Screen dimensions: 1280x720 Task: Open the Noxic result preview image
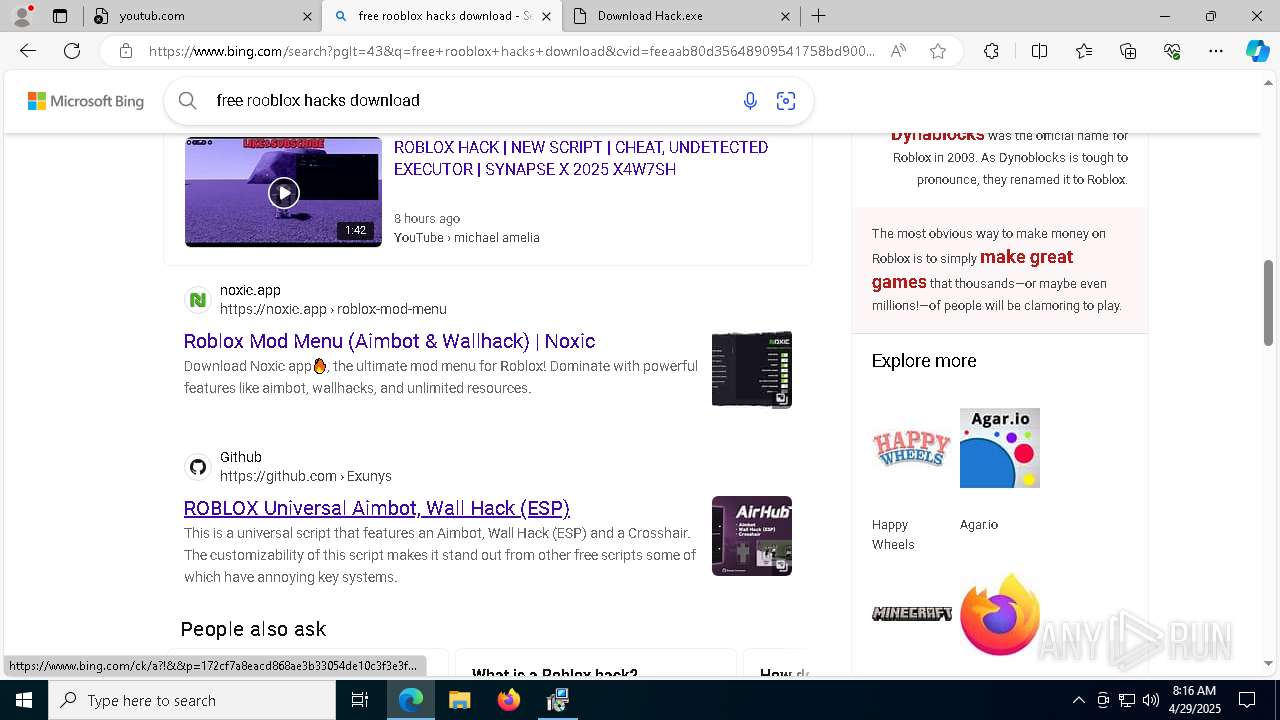pos(752,369)
